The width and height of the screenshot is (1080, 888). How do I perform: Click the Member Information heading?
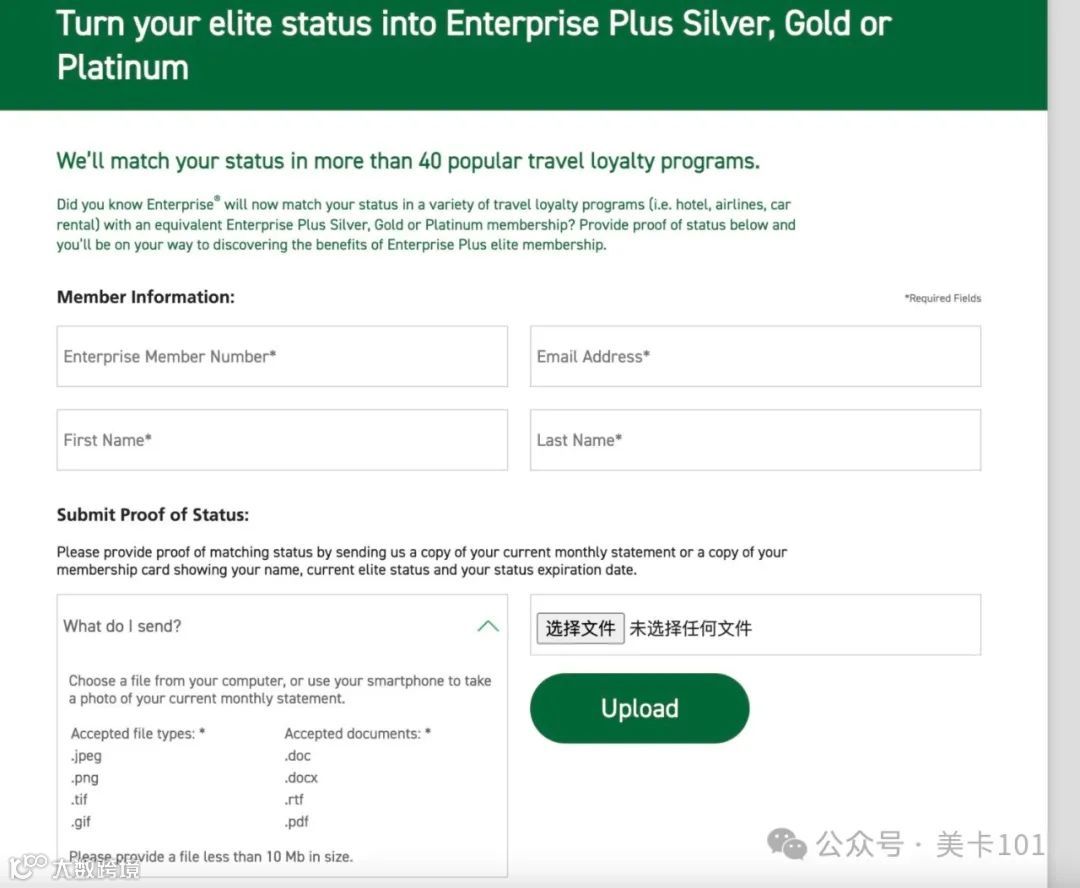pos(146,297)
